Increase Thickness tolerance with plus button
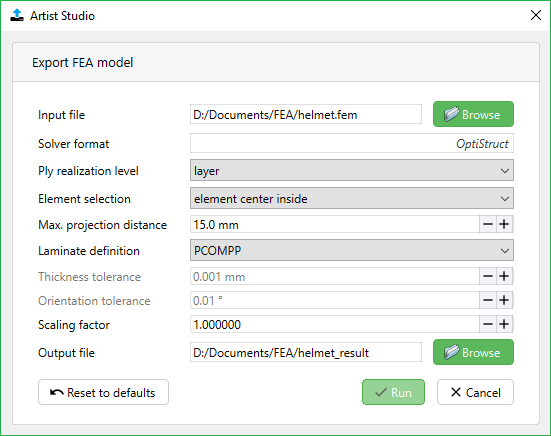This screenshot has height=436, width=551. click(505, 276)
